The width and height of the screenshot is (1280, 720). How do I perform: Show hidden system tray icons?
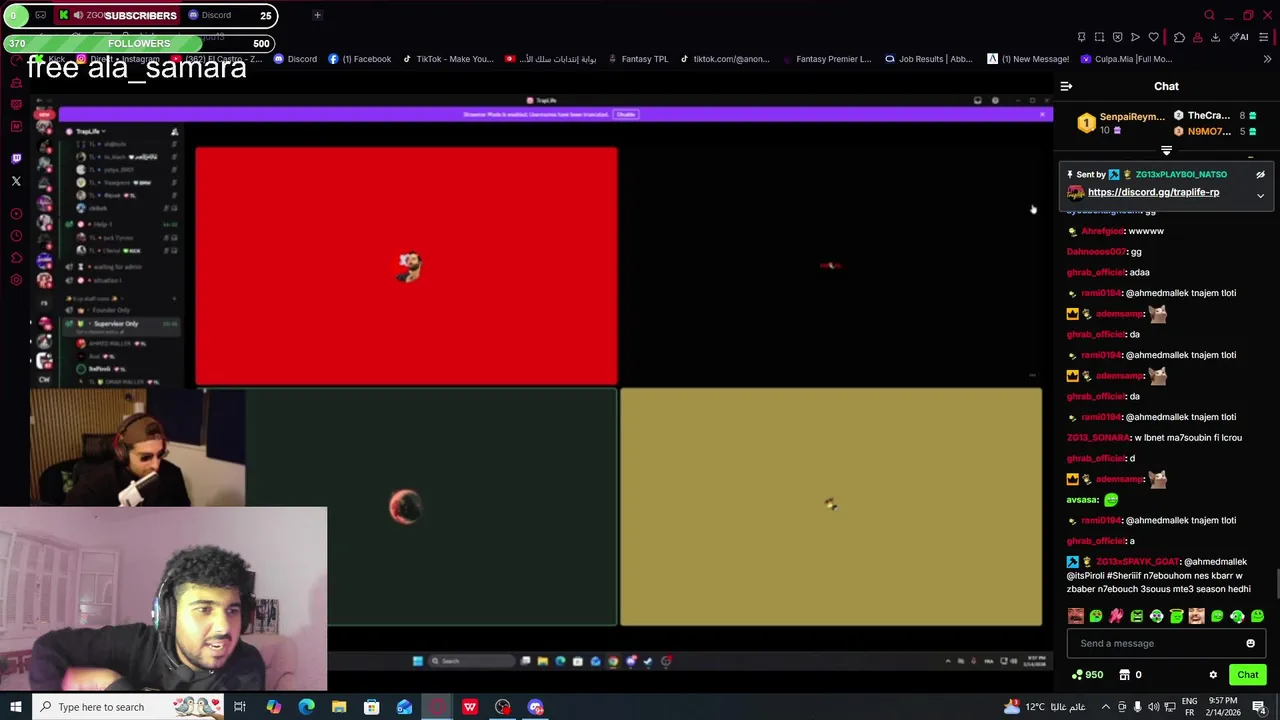tap(1107, 707)
